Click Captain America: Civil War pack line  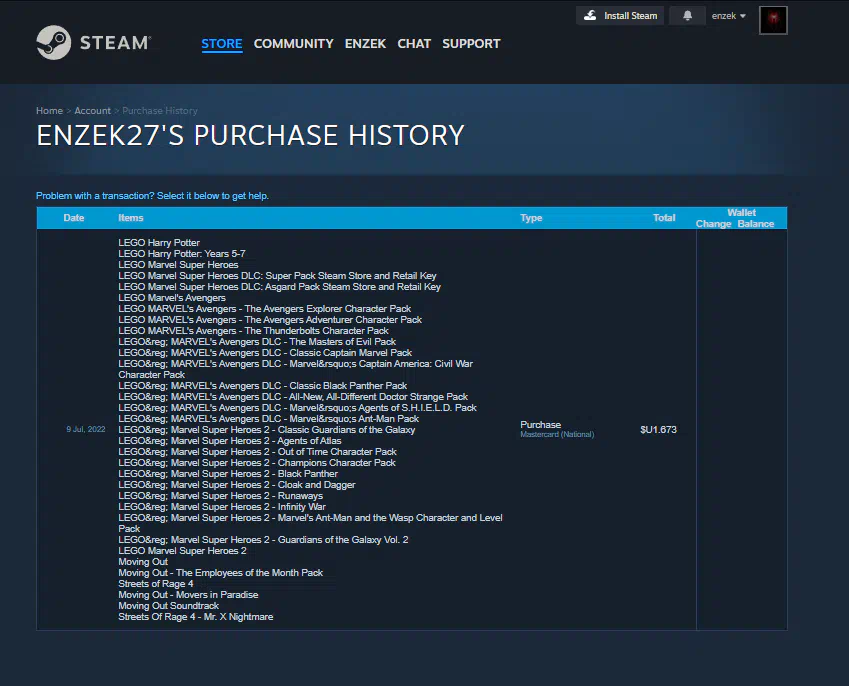[295, 369]
